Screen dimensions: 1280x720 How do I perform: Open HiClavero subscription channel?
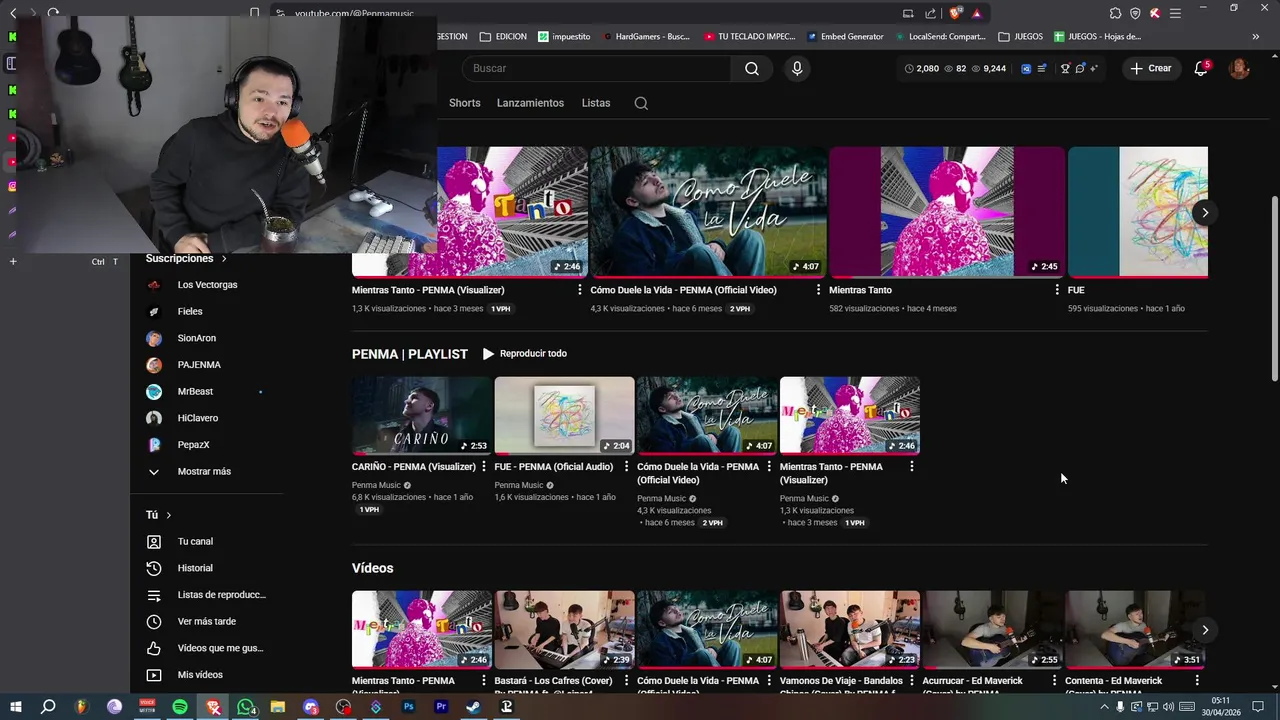[198, 418]
